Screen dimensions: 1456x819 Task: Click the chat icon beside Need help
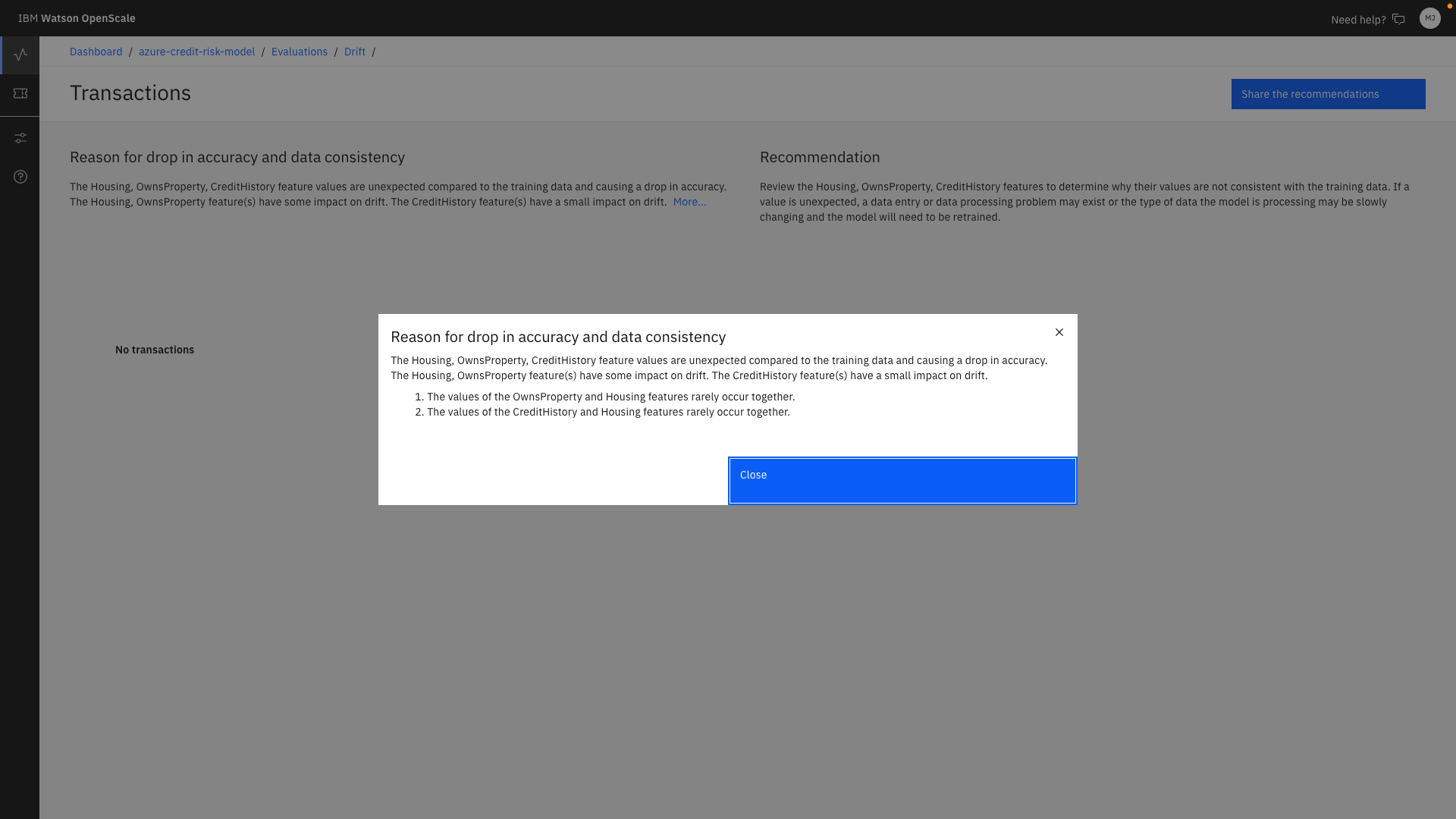[x=1398, y=19]
